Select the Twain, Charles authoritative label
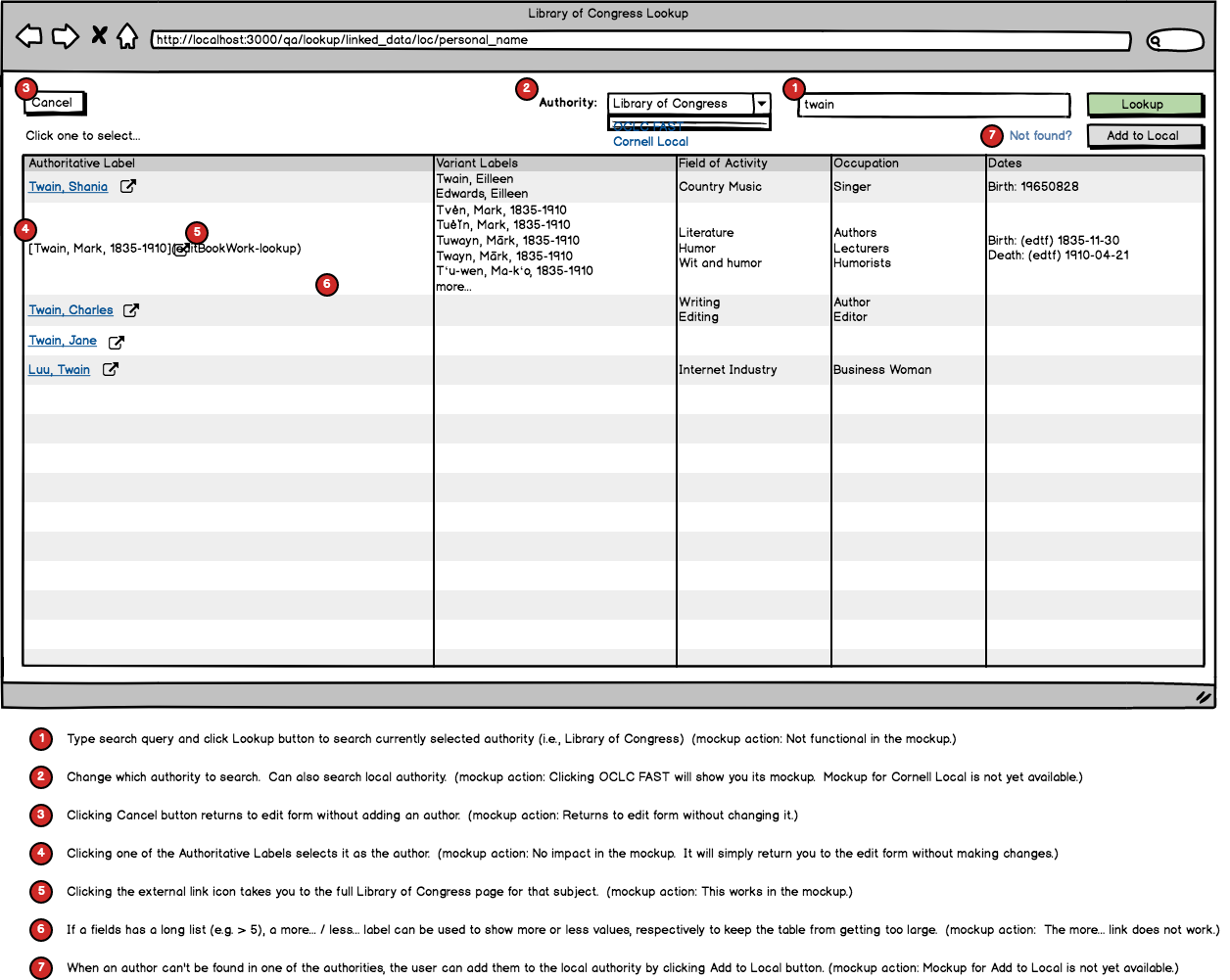 click(71, 310)
